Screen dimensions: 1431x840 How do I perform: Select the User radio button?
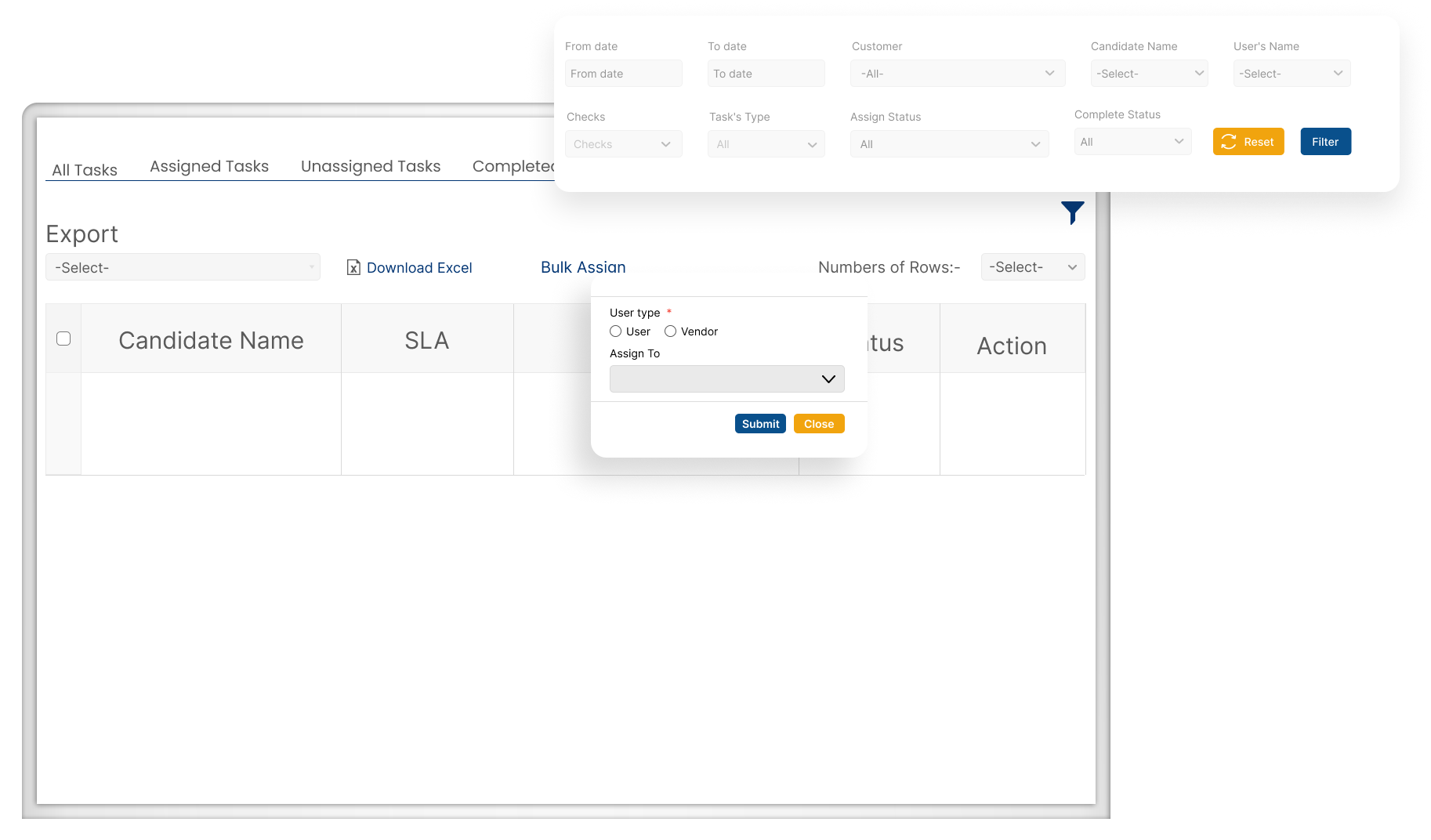click(616, 331)
